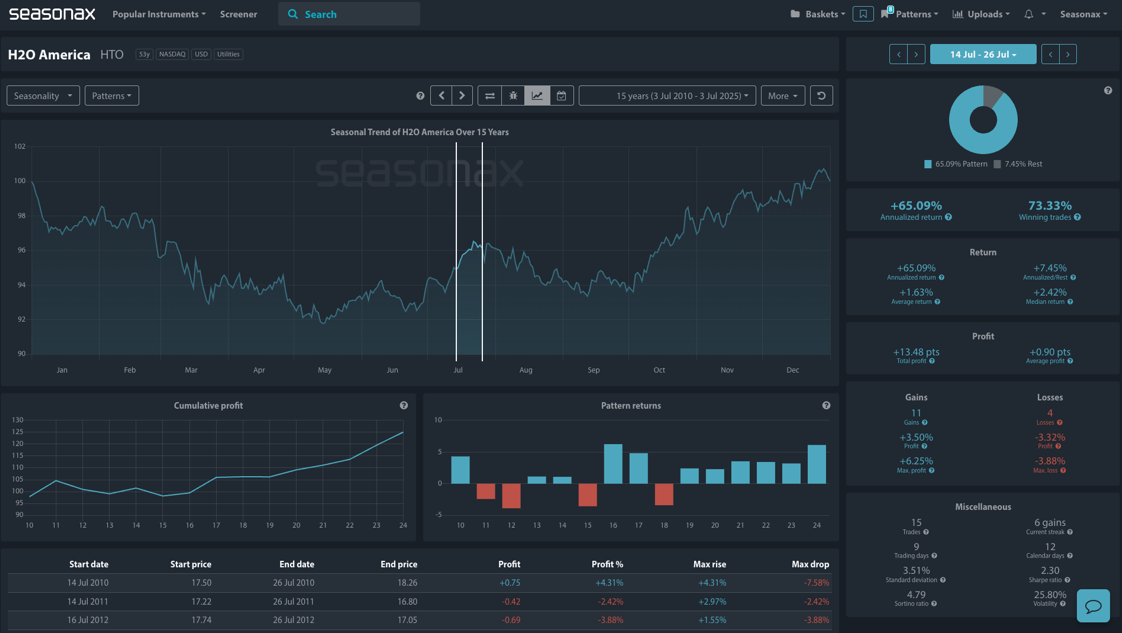The height and width of the screenshot is (633, 1122).
Task: Click help icon beside Sharpe ratio
Action: click(x=1068, y=580)
